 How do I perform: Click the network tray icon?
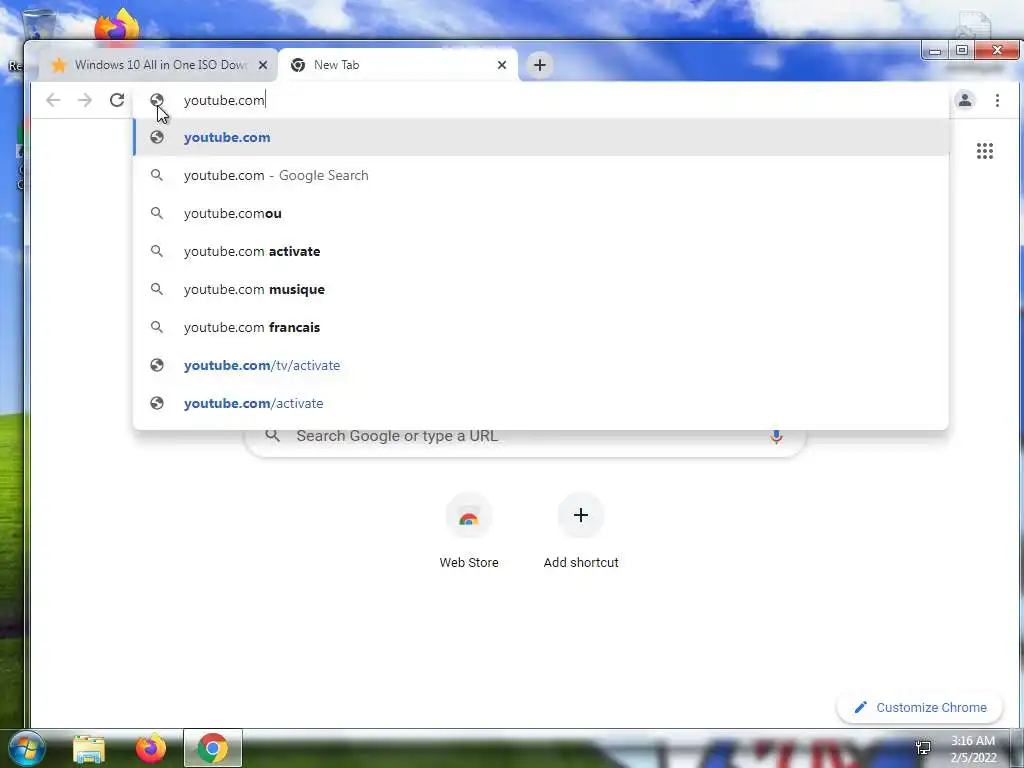pos(923,748)
